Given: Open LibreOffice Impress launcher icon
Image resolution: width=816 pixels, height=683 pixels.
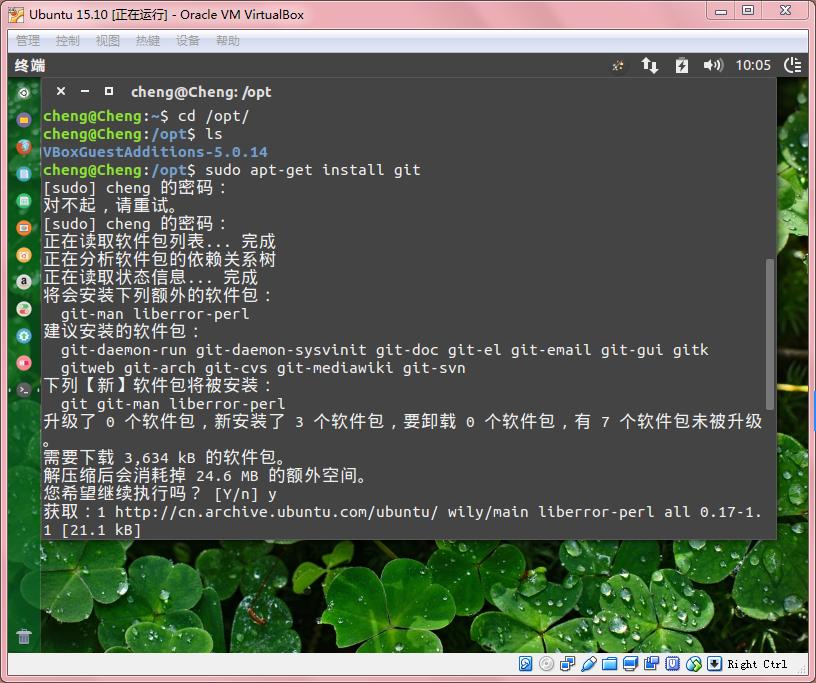Looking at the screenshot, I should 24,228.
